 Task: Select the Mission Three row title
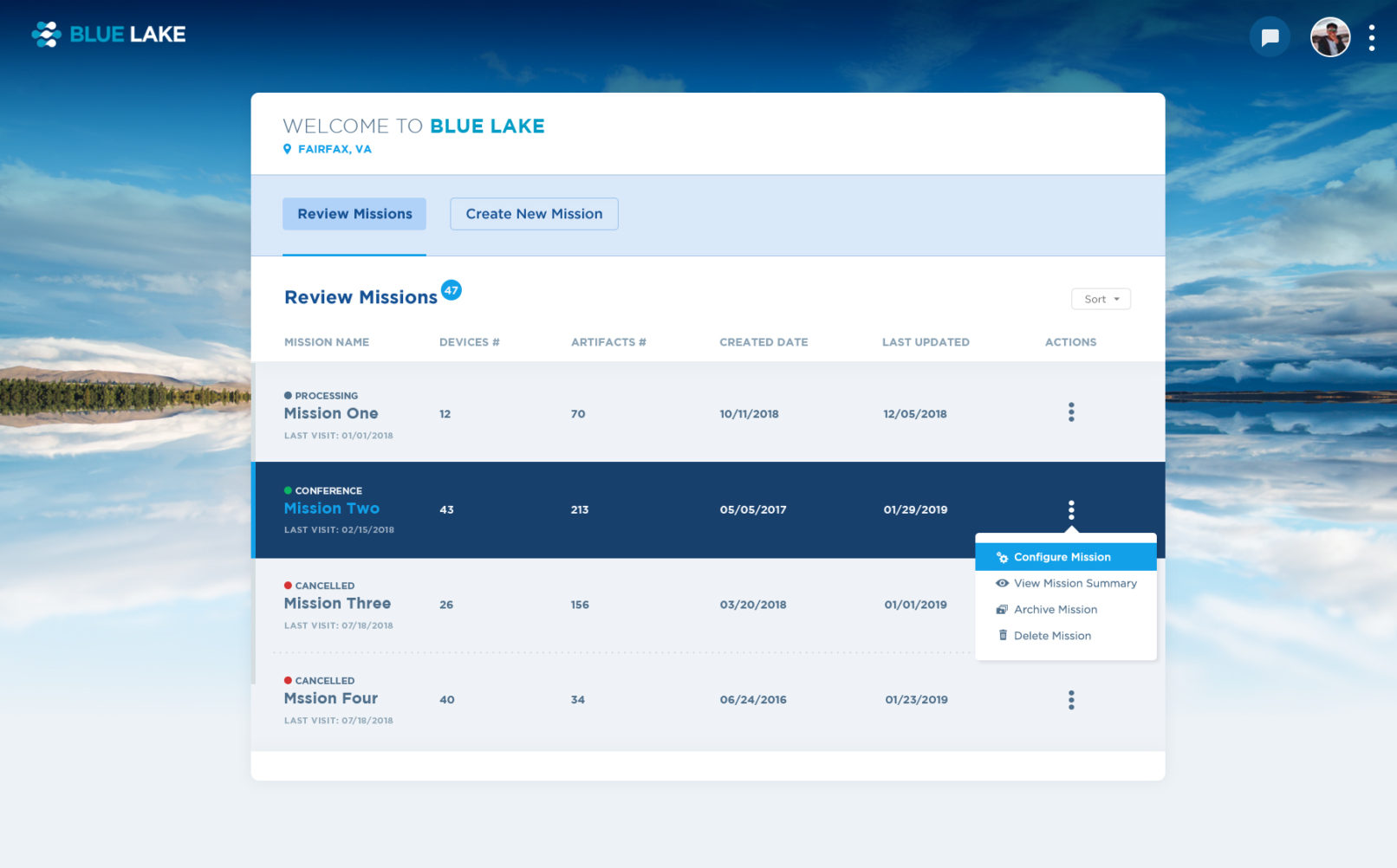337,604
